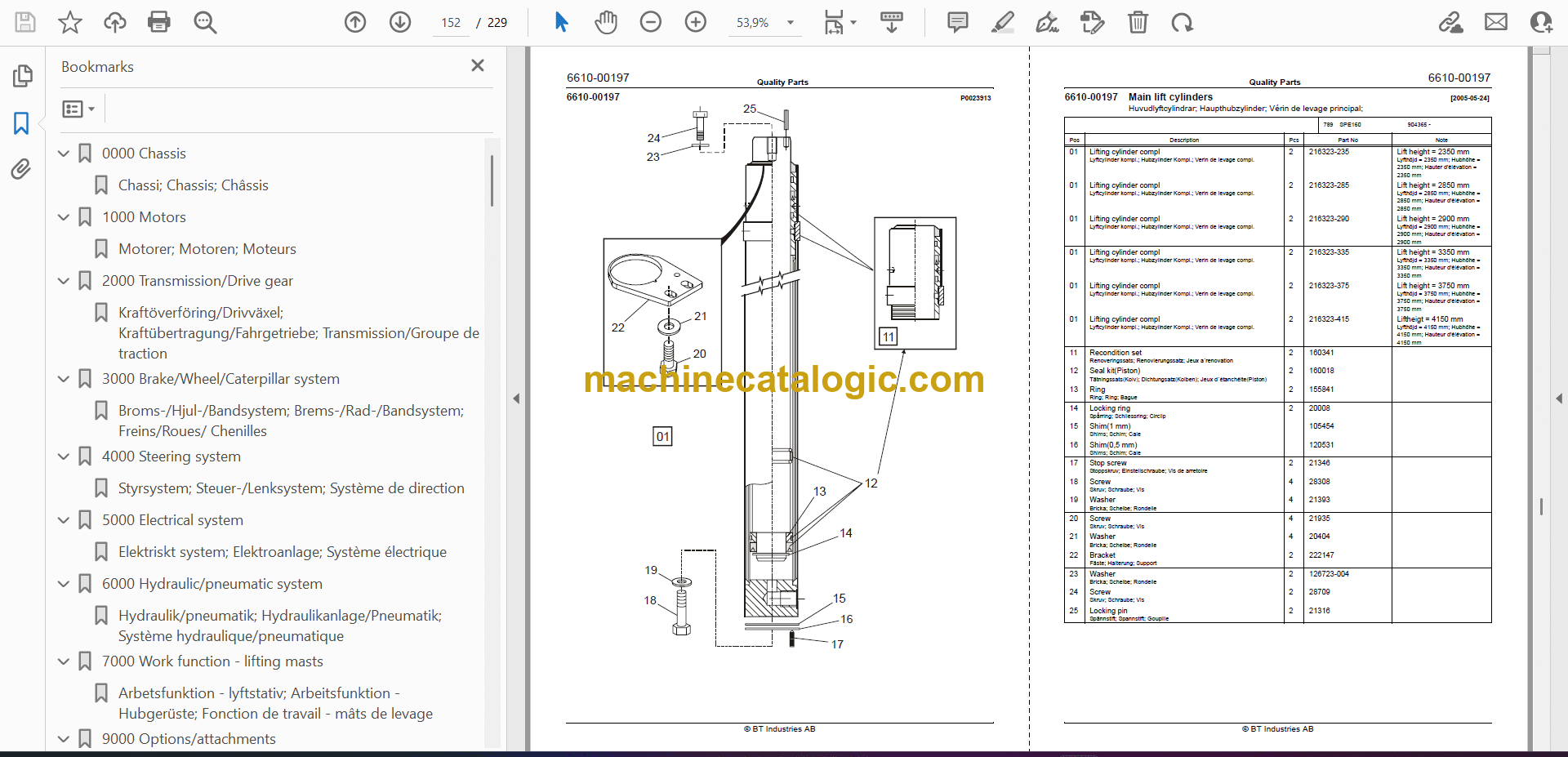
Task: Open Motorer; Motoren; Moteurs bookmark
Action: click(x=207, y=249)
